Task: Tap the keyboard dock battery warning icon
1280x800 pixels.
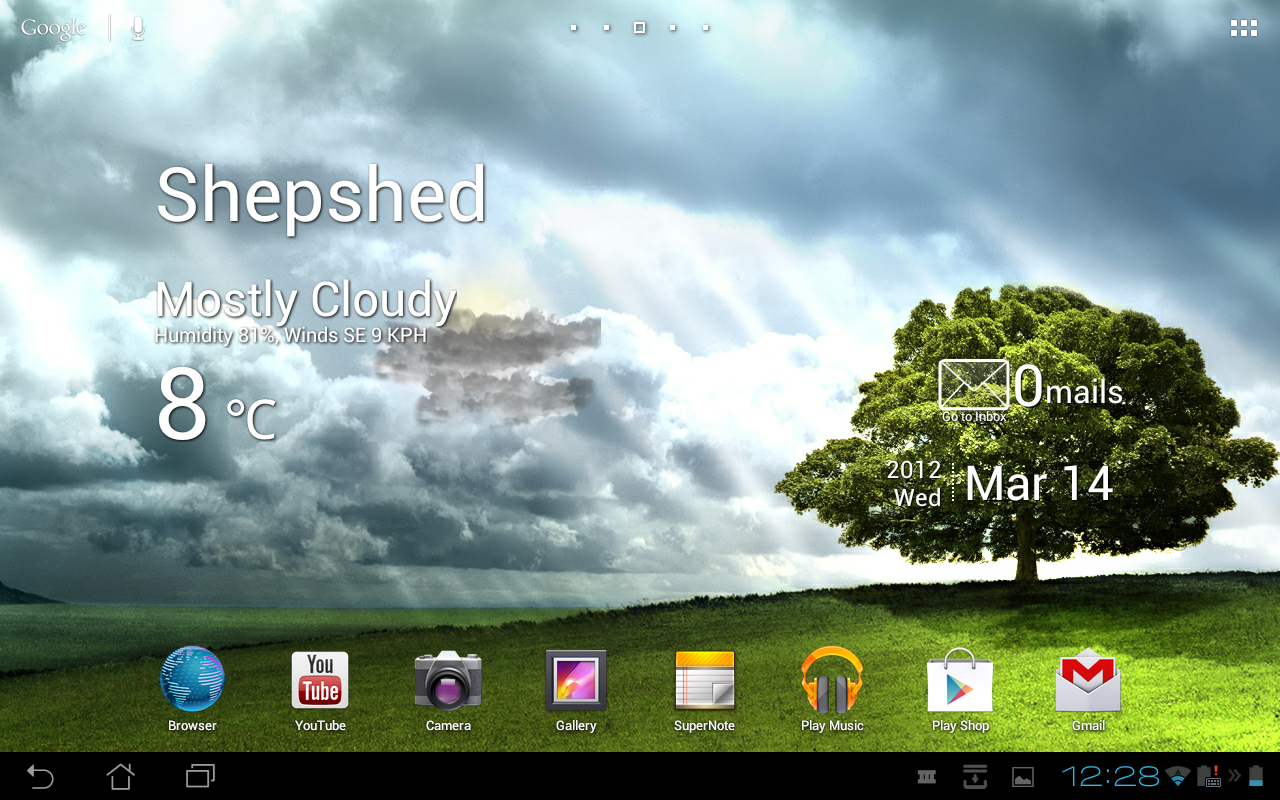Action: point(1208,776)
